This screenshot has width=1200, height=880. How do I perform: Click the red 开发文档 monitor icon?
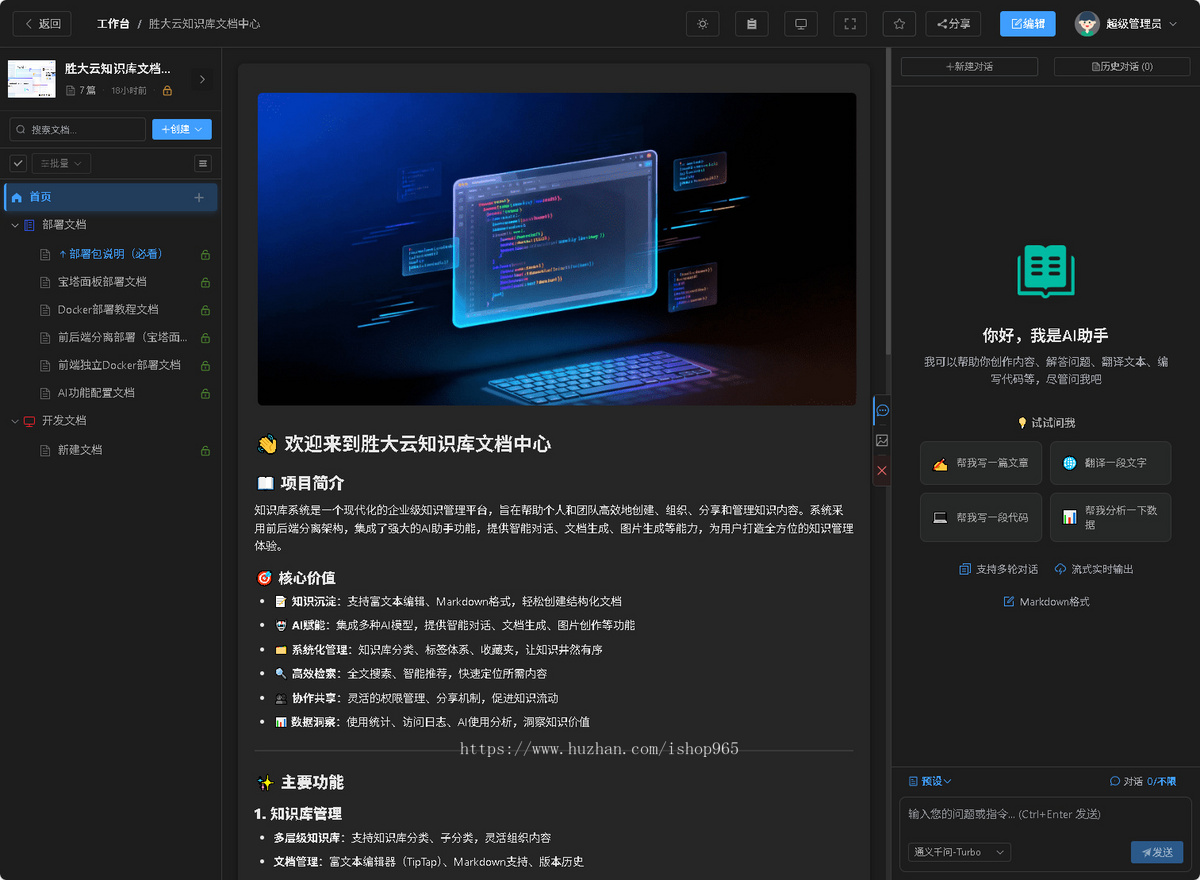[x=29, y=421]
